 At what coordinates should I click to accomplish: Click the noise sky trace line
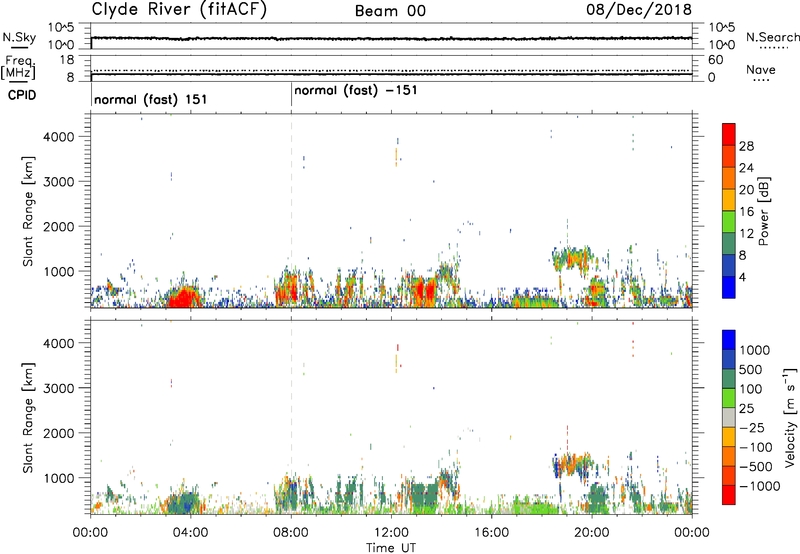(x=391, y=38)
